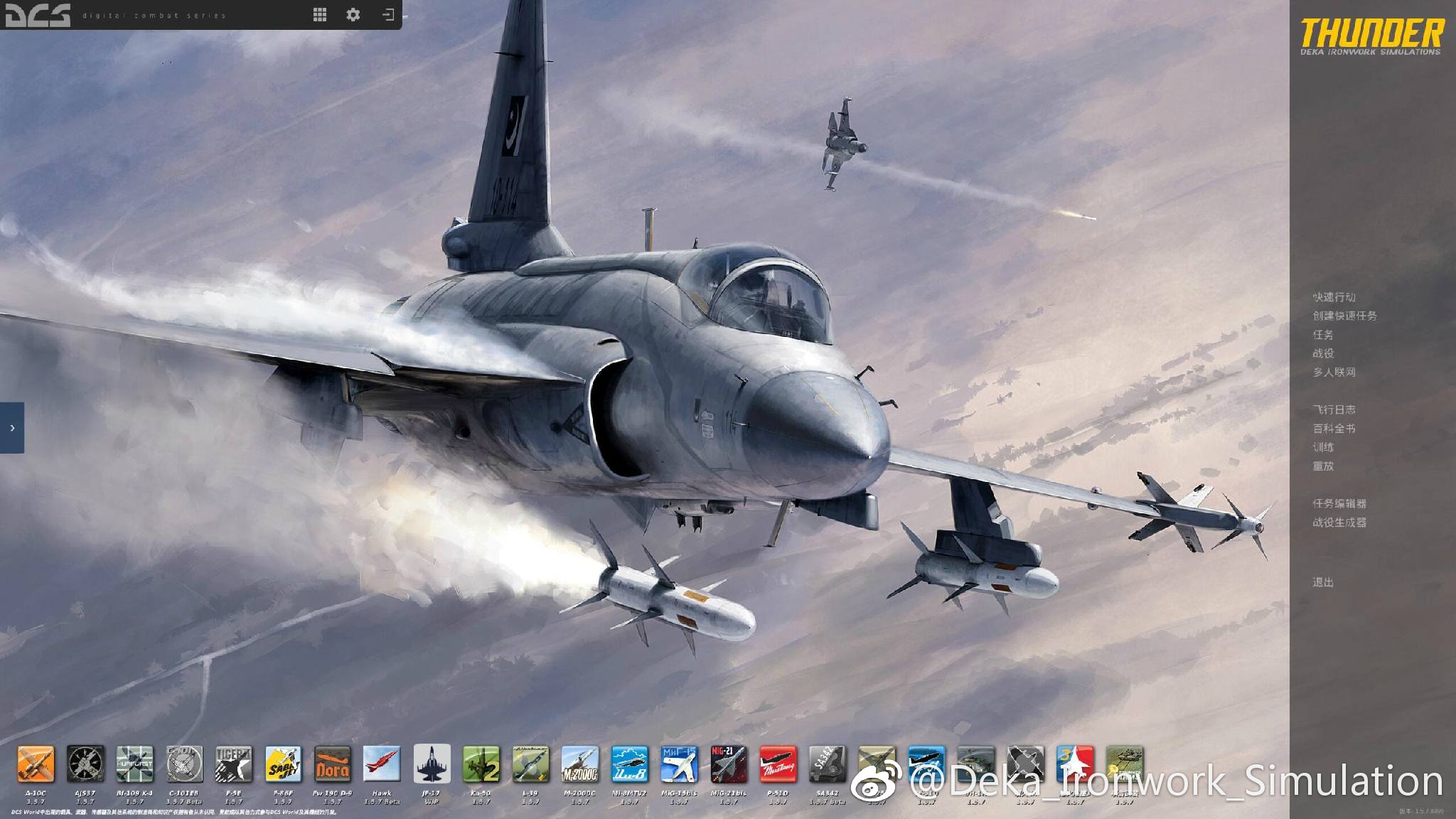Open 任务 missions menu entry
The height and width of the screenshot is (819, 1456).
click(1323, 334)
